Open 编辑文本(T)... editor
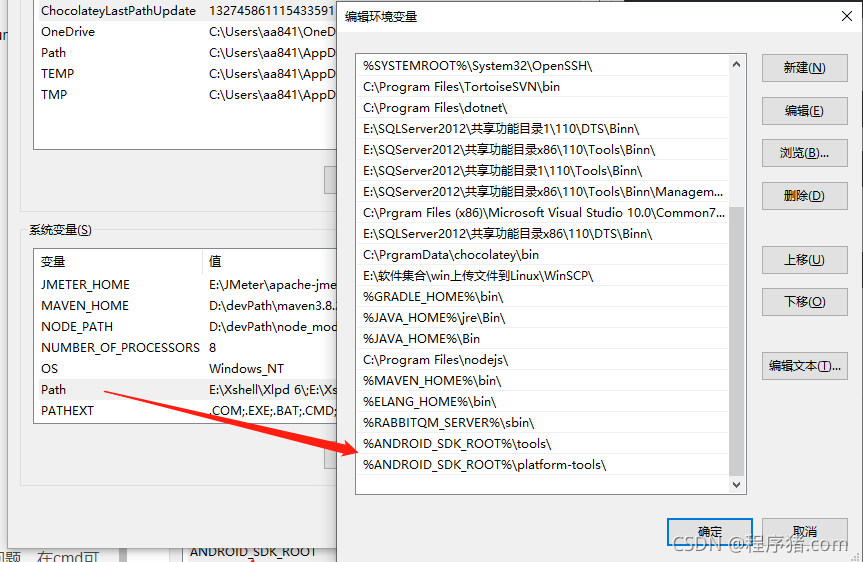The height and width of the screenshot is (562, 863). tap(804, 366)
